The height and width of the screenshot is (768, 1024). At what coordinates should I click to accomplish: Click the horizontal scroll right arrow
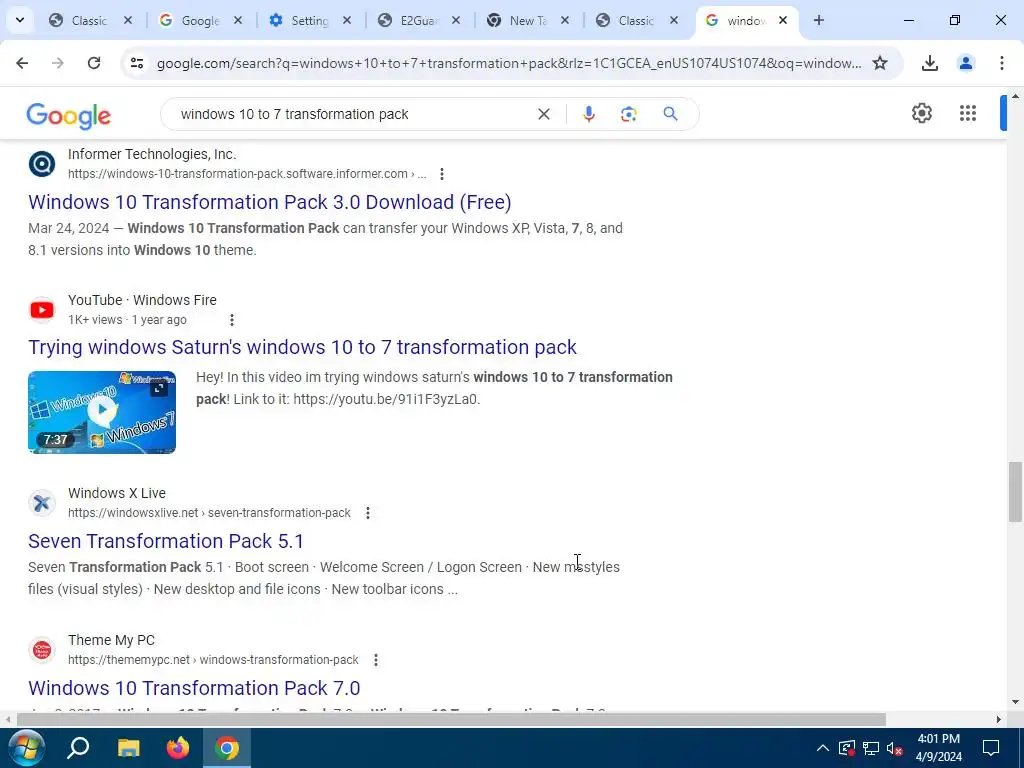click(x=999, y=720)
